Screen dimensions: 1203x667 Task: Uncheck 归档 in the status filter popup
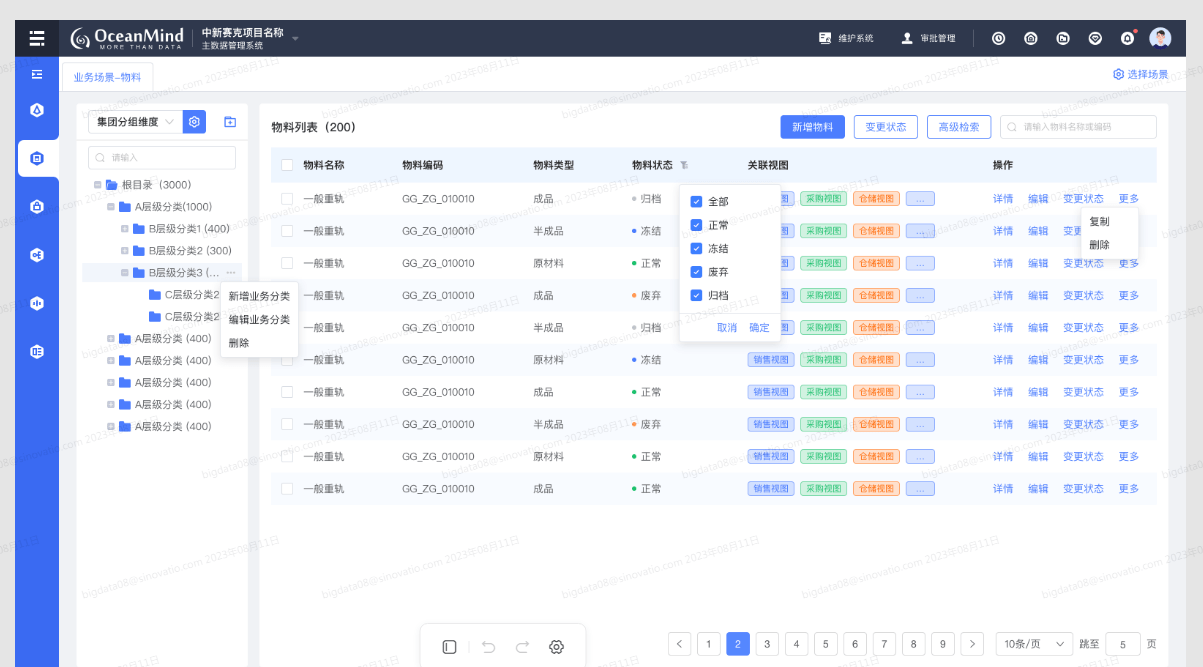[x=696, y=295]
